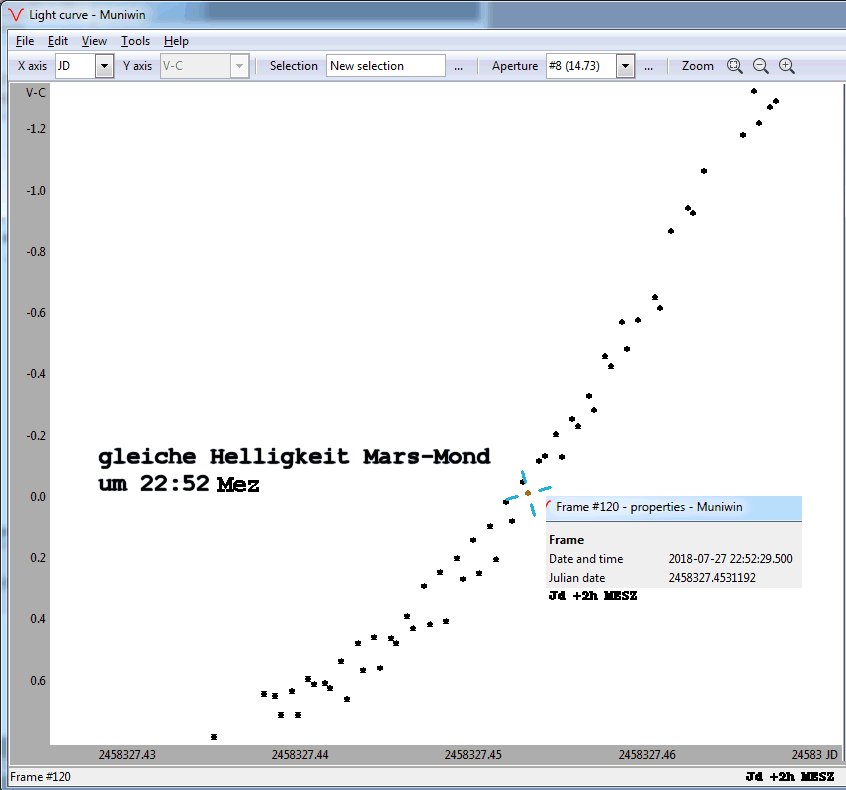
Task: Click the New selection input field
Action: point(385,66)
